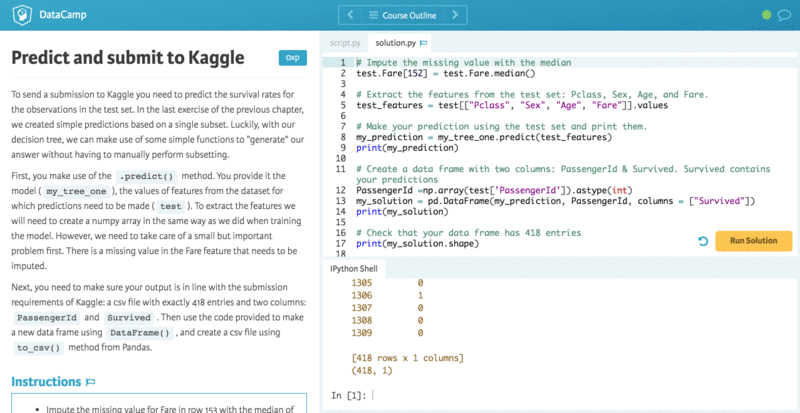
Task: Click print(my_solution.shape) on line 17
Action: point(417,244)
